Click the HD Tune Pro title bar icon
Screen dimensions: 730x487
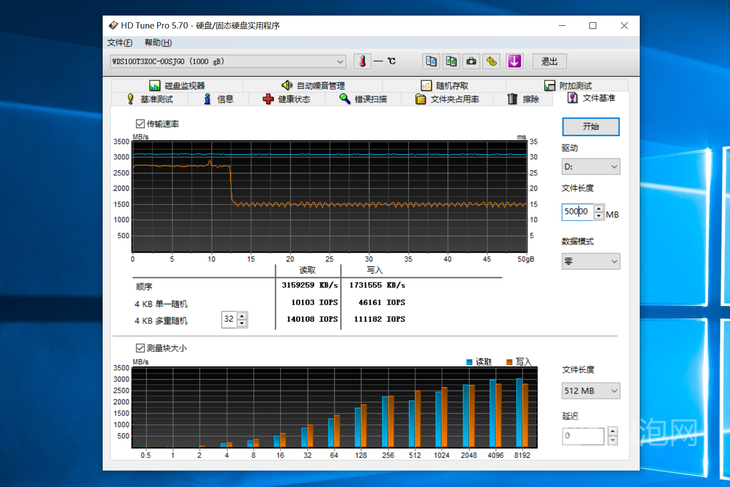point(113,25)
